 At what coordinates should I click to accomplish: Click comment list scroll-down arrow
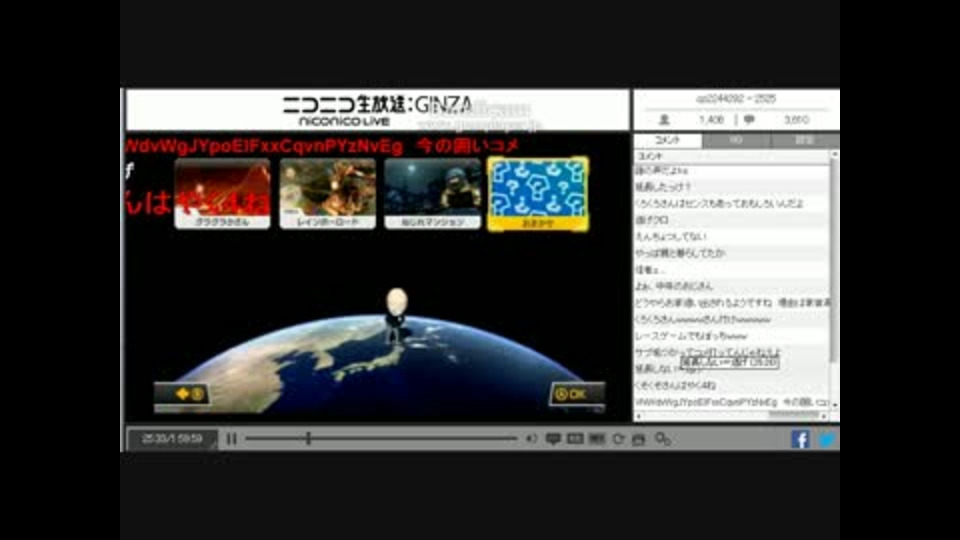[x=834, y=406]
